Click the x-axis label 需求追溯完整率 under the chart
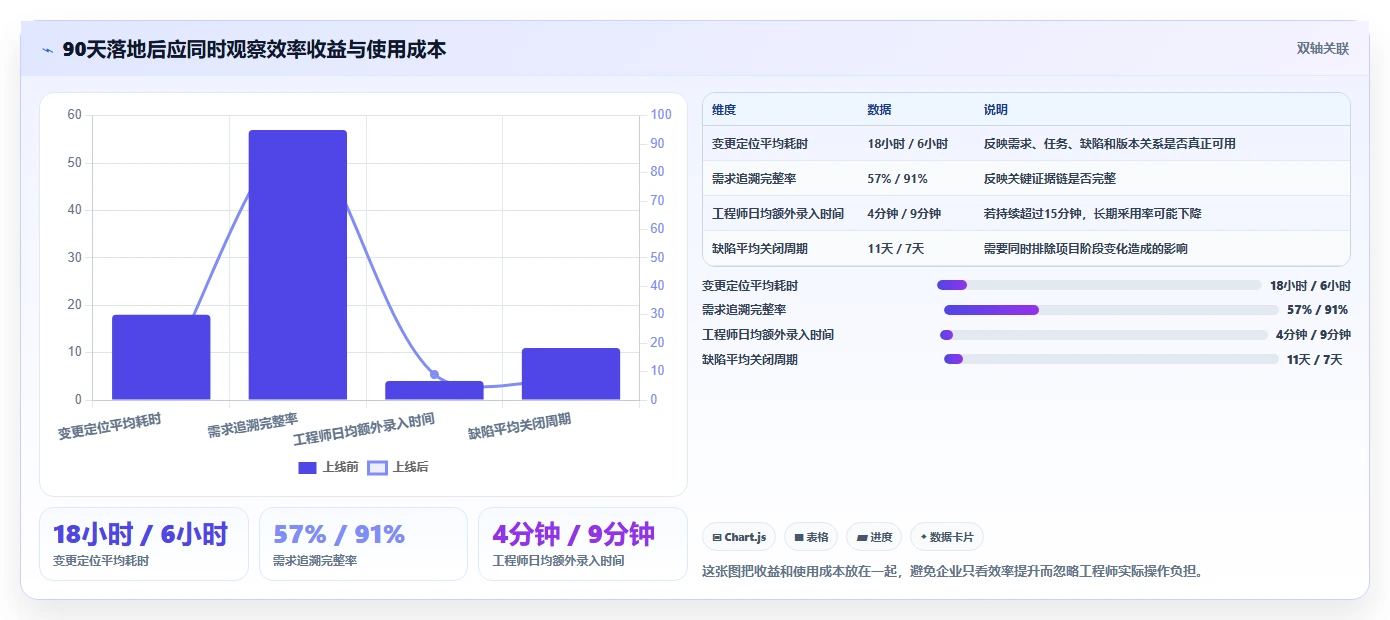The width and height of the screenshot is (1390, 620). coord(252,424)
